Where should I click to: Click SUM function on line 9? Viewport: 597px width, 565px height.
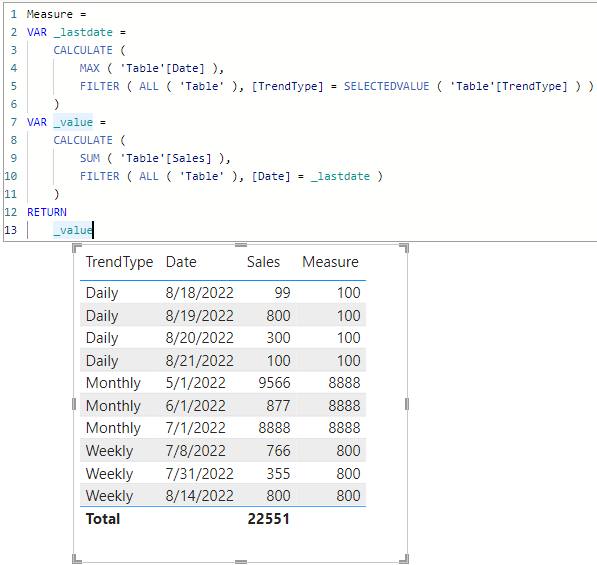tap(89, 158)
